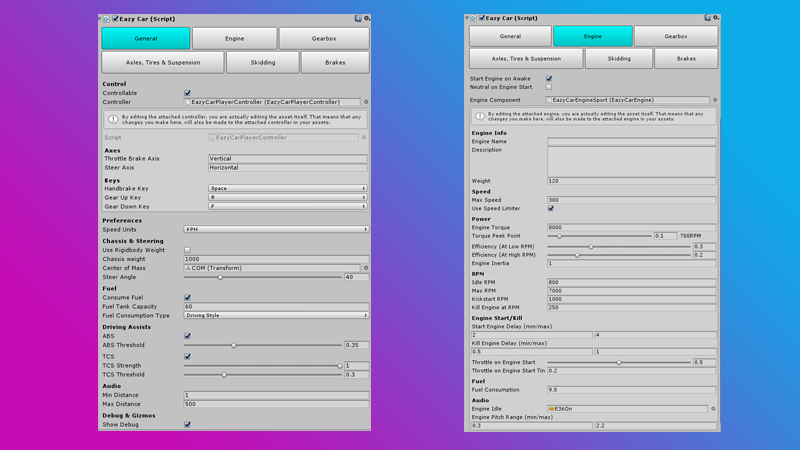
Task: Enable Neutral on Engine Start
Action: [549, 87]
